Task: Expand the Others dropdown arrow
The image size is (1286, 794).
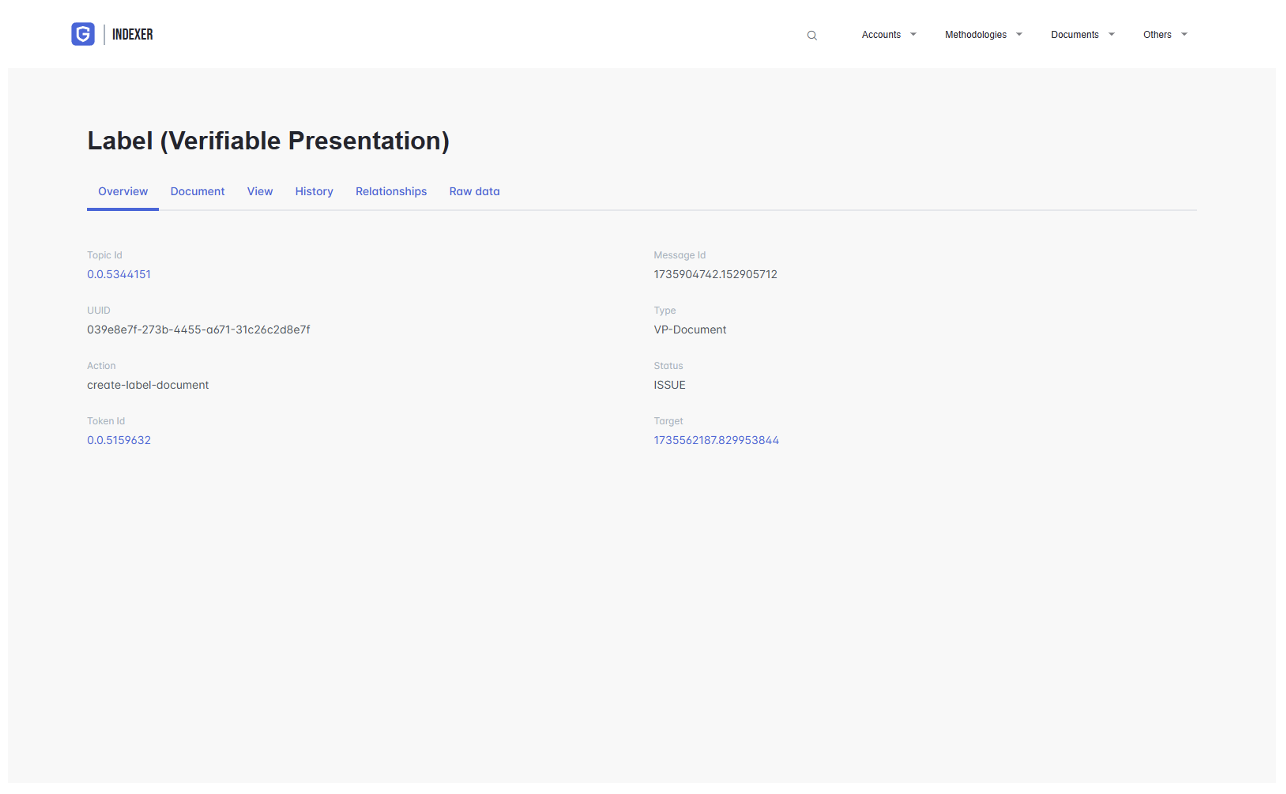Action: pos(1184,34)
